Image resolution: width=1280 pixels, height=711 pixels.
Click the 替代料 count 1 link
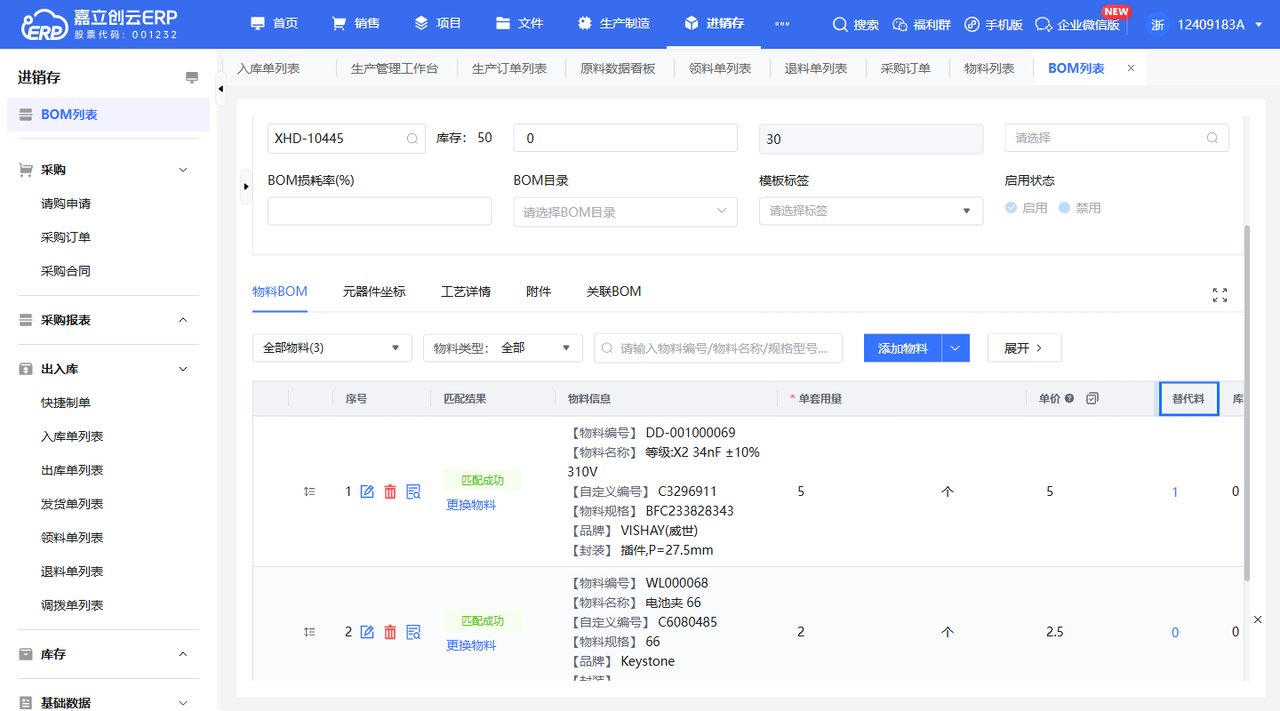[x=1175, y=492]
